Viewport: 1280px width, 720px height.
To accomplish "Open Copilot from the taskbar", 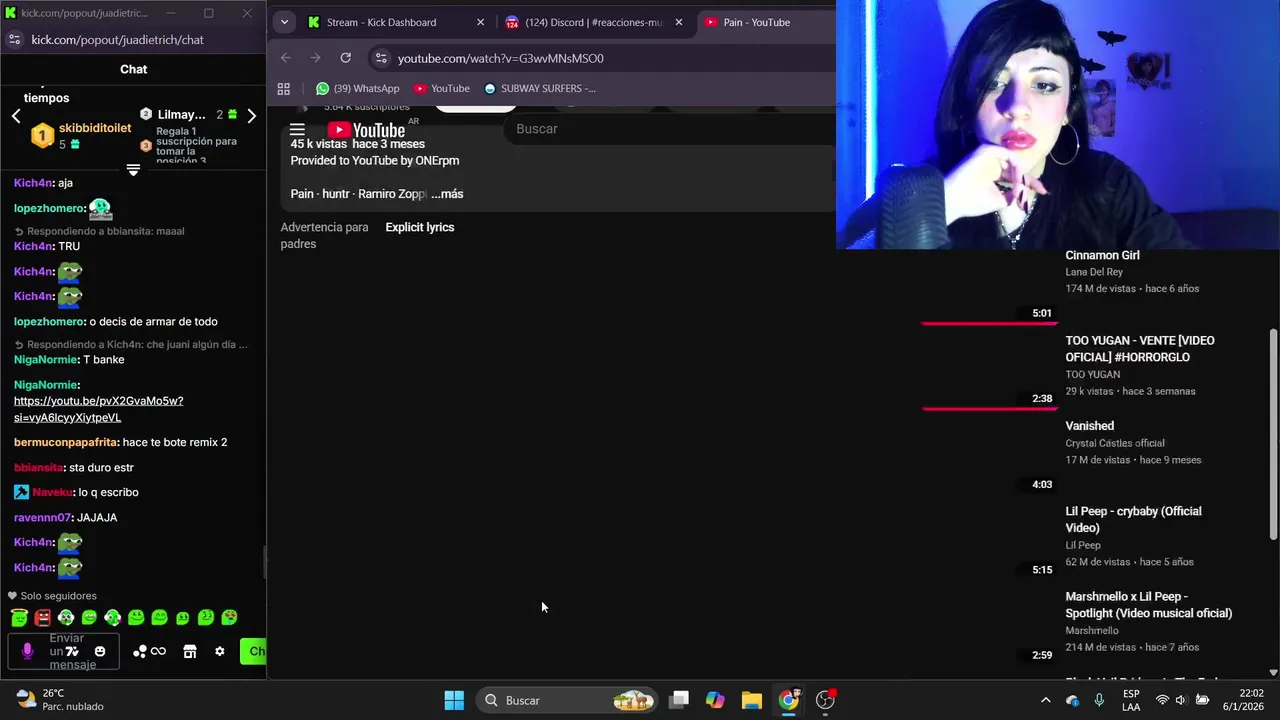I will click(715, 700).
